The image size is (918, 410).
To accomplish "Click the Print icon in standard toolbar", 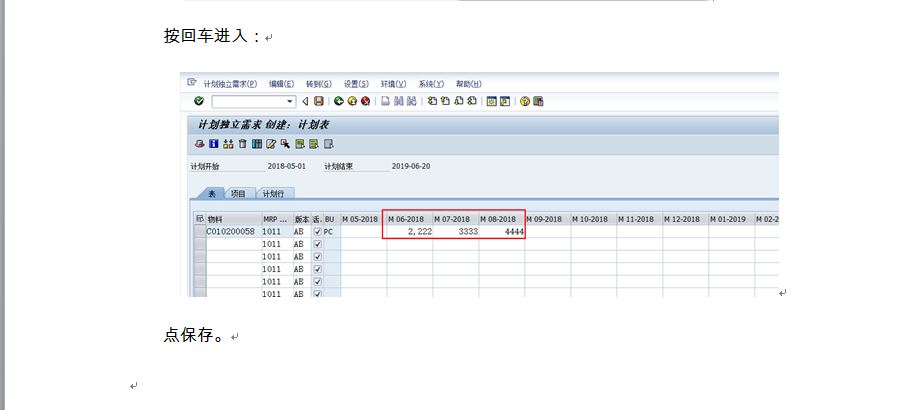I will coord(385,101).
